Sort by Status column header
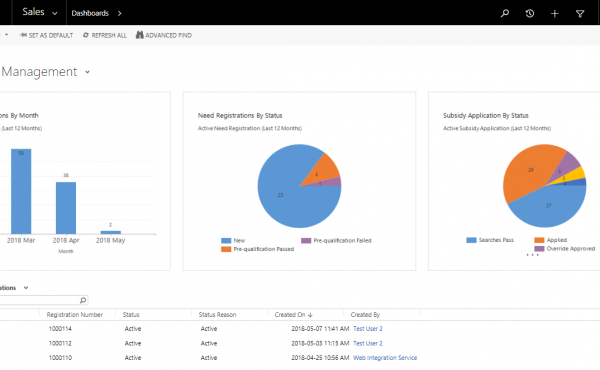The image size is (600, 370). click(x=131, y=315)
